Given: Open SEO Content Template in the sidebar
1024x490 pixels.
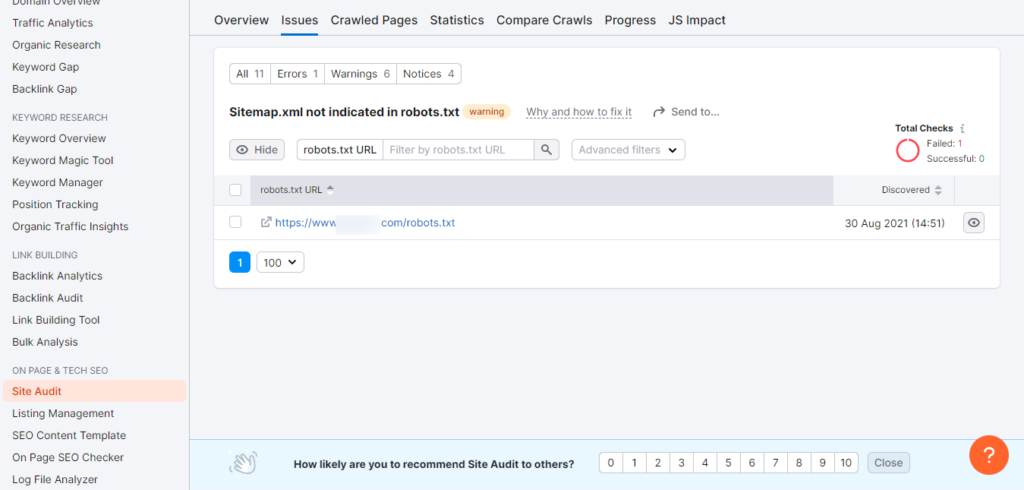Looking at the screenshot, I should click(69, 435).
